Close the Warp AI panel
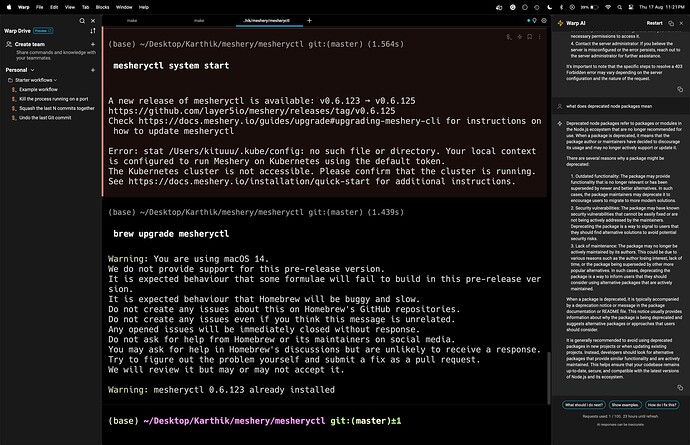The image size is (690, 445). tap(681, 23)
